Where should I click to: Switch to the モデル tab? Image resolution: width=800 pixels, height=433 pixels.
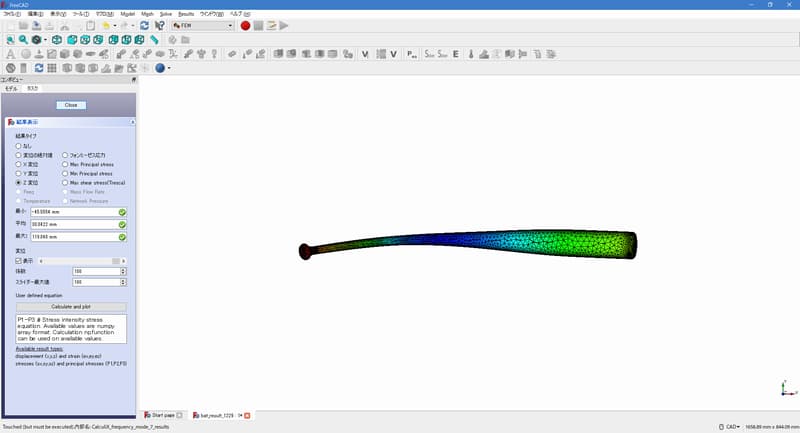click(x=11, y=88)
